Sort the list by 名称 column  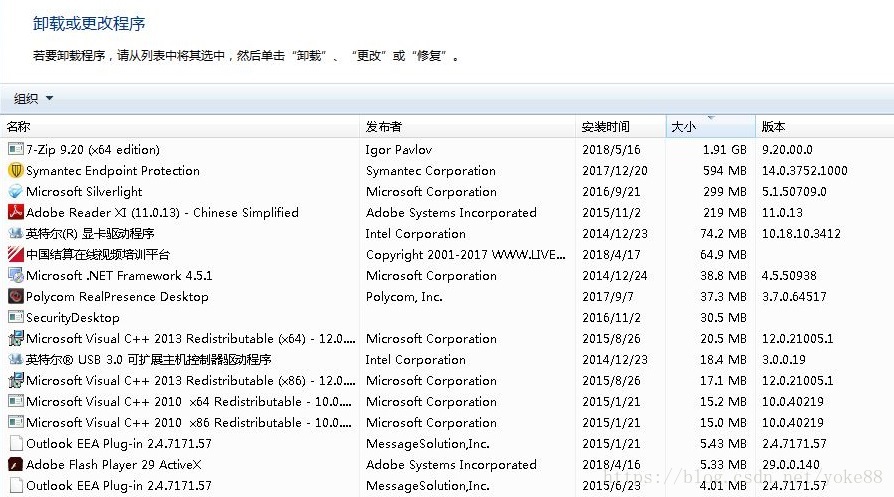(180, 127)
